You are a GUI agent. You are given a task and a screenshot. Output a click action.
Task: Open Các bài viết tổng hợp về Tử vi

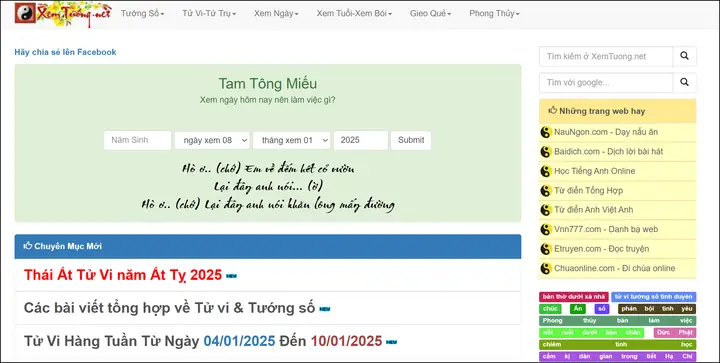(169, 307)
